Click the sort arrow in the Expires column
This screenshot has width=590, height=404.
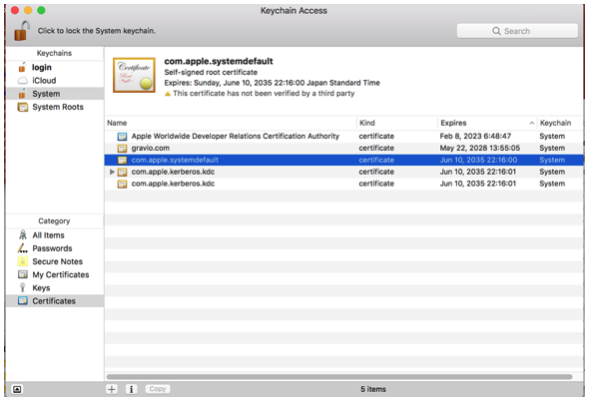pyautogui.click(x=531, y=123)
